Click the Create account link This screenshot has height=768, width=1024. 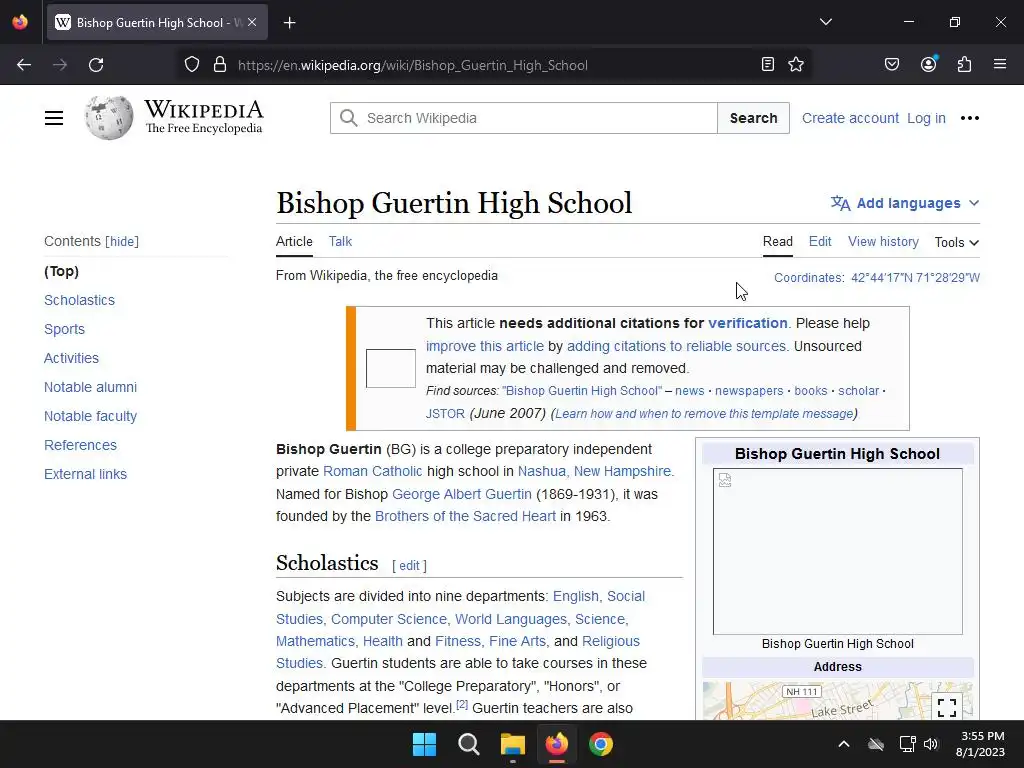[850, 118]
